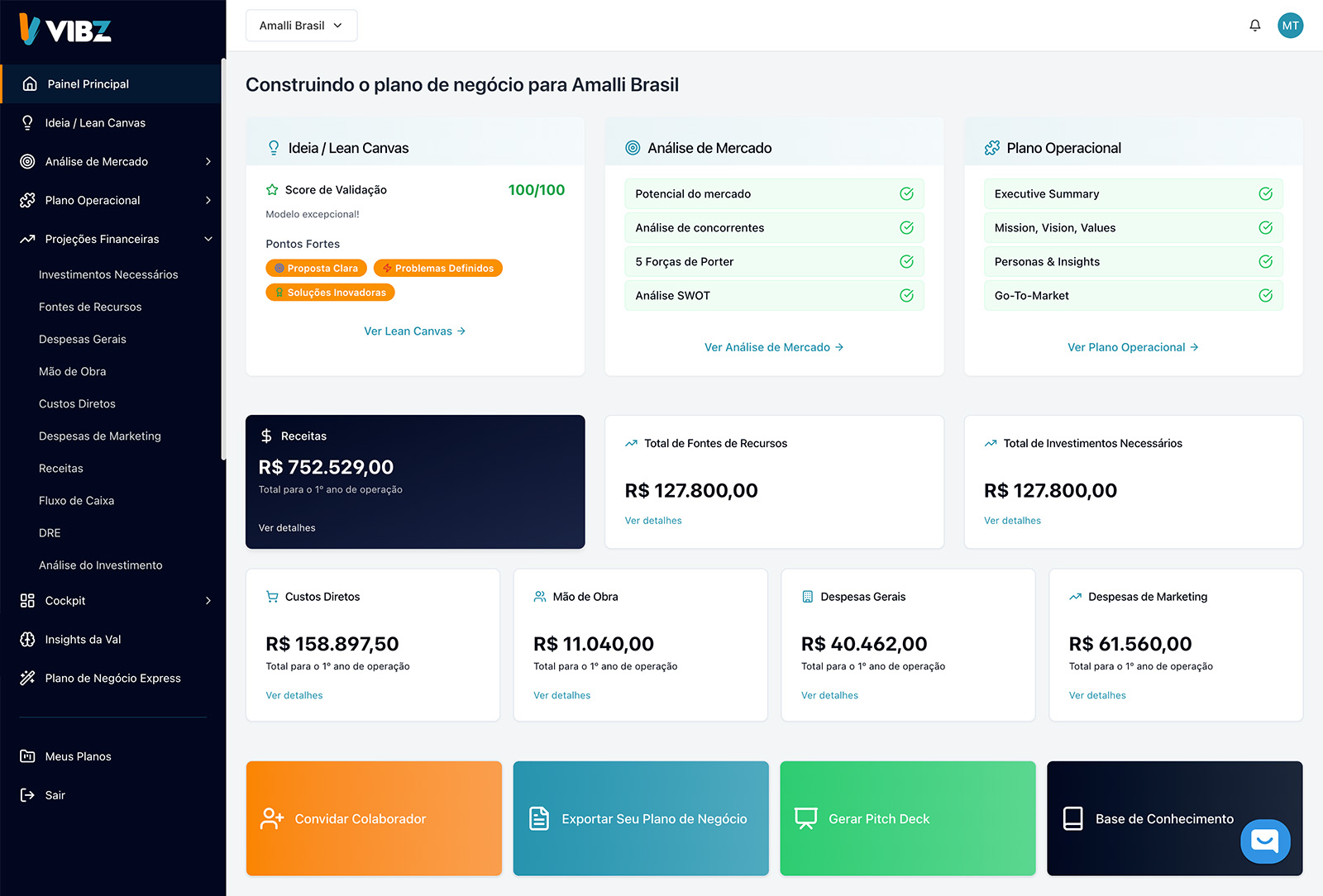Viewport: 1323px width, 896px height.
Task: Click the dollar icon on Receitas card
Action: [266, 436]
